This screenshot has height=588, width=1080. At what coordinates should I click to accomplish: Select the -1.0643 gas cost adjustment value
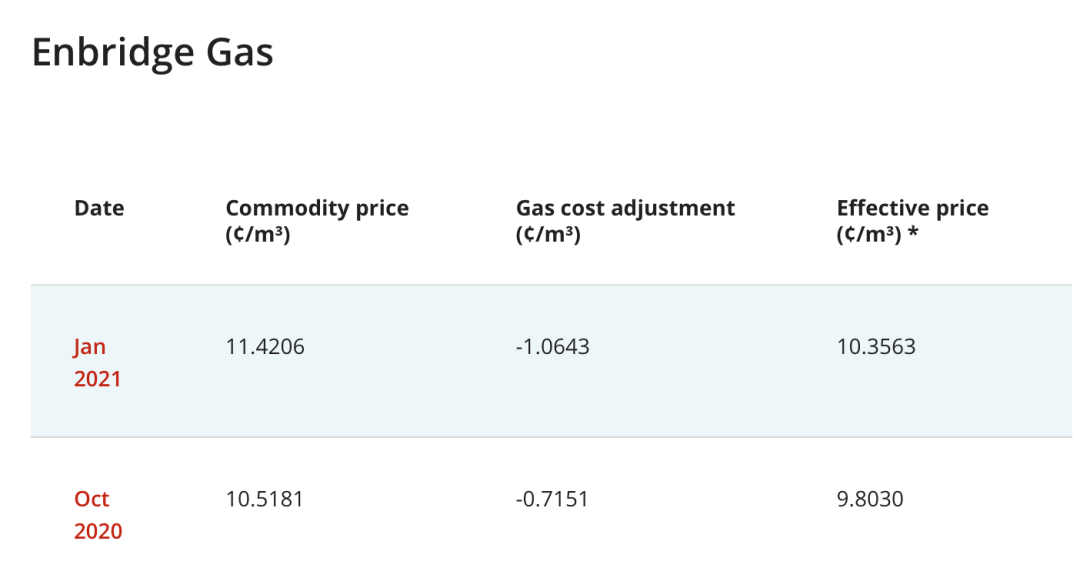click(x=552, y=346)
